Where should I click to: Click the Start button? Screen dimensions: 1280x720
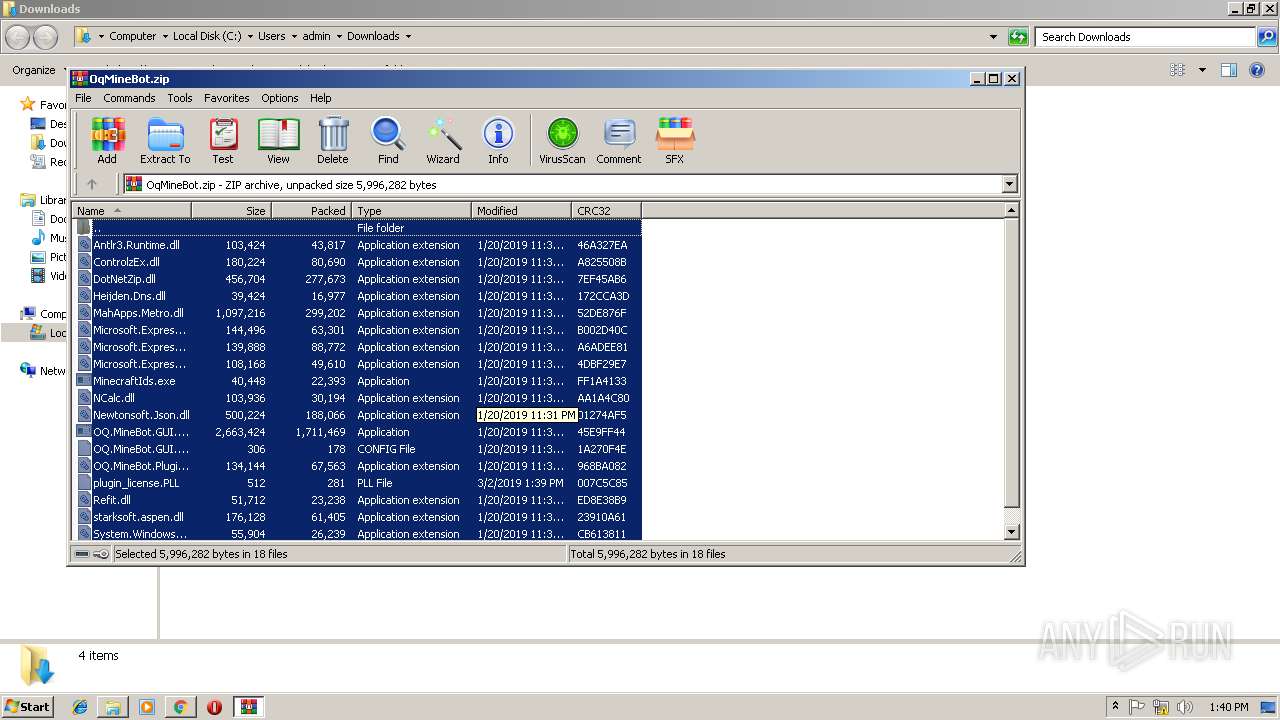click(x=27, y=707)
